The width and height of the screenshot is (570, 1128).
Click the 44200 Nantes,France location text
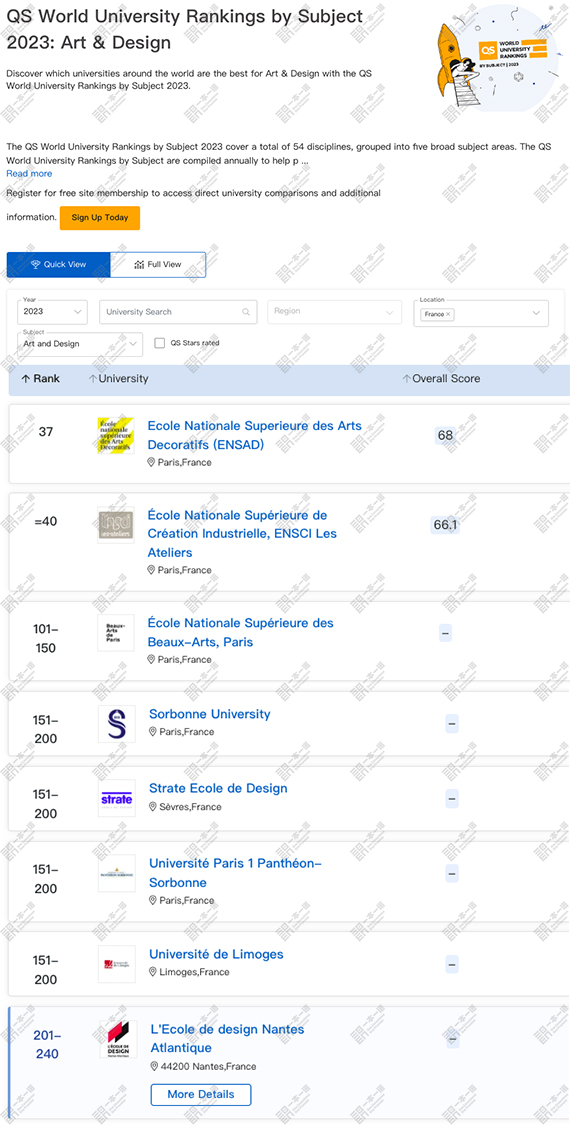click(209, 1067)
